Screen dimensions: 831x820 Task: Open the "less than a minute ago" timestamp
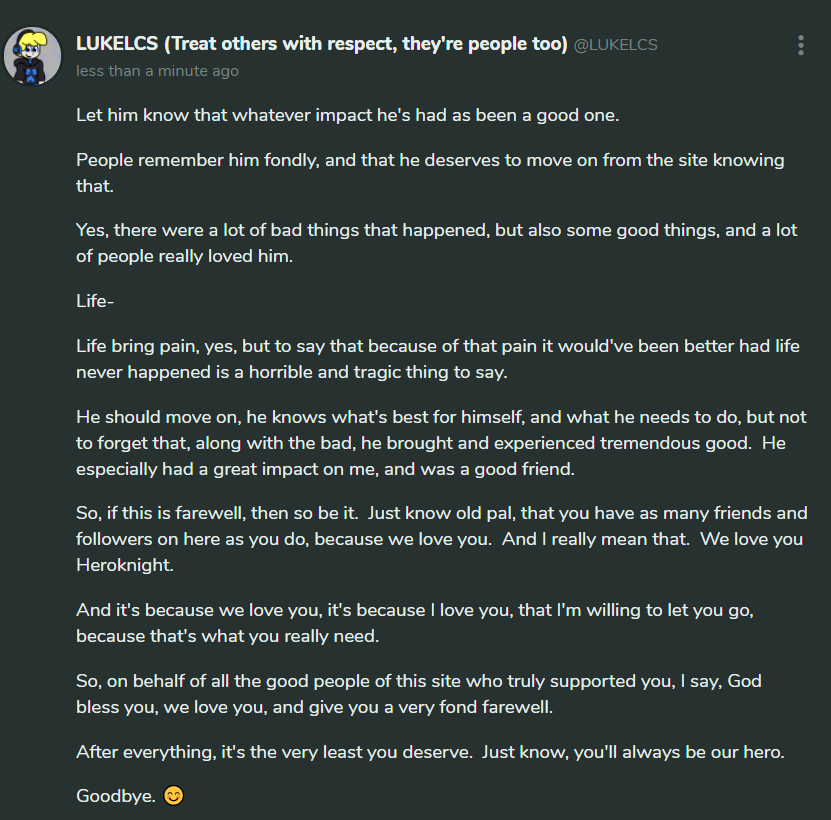(157, 71)
